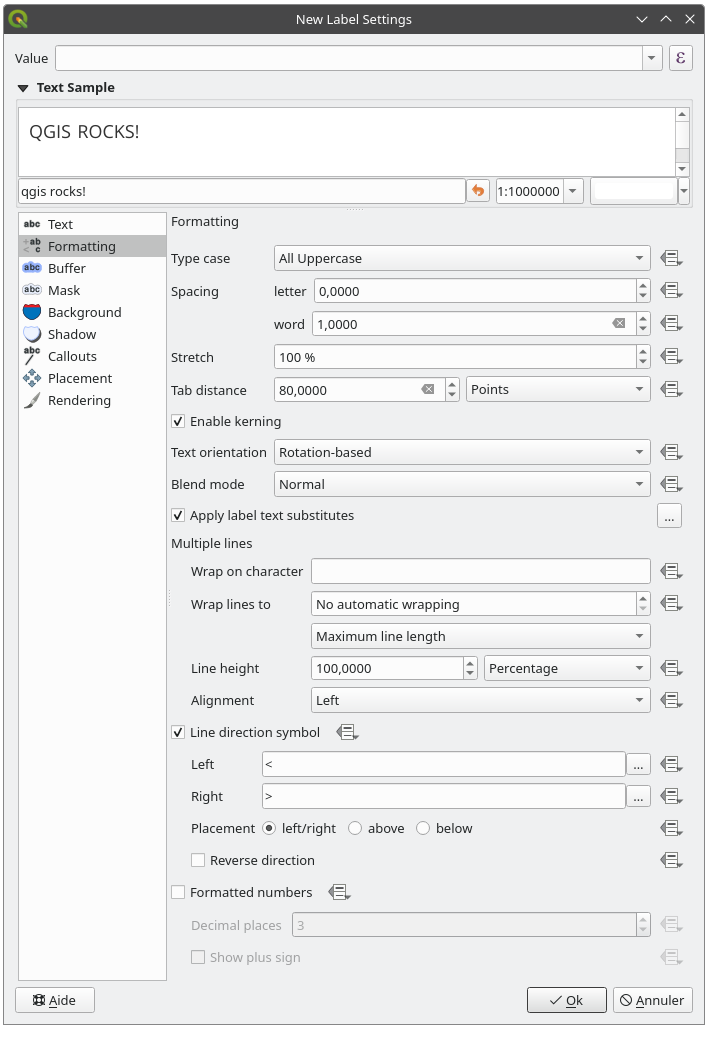Click the QGIS logo in title bar
709x1043 pixels.
(19, 19)
